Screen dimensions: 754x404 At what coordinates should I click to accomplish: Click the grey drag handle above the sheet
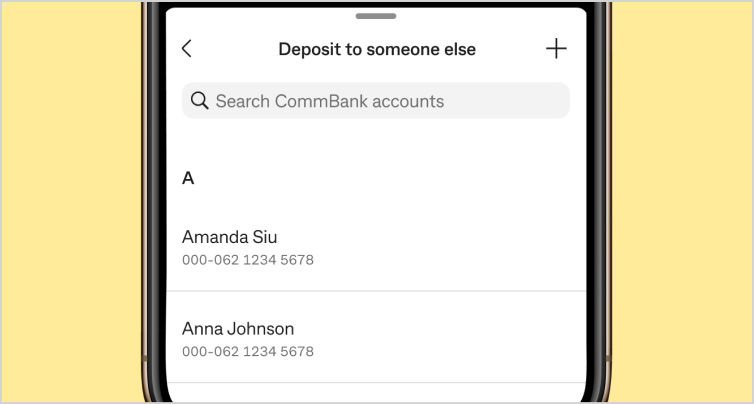(x=376, y=16)
